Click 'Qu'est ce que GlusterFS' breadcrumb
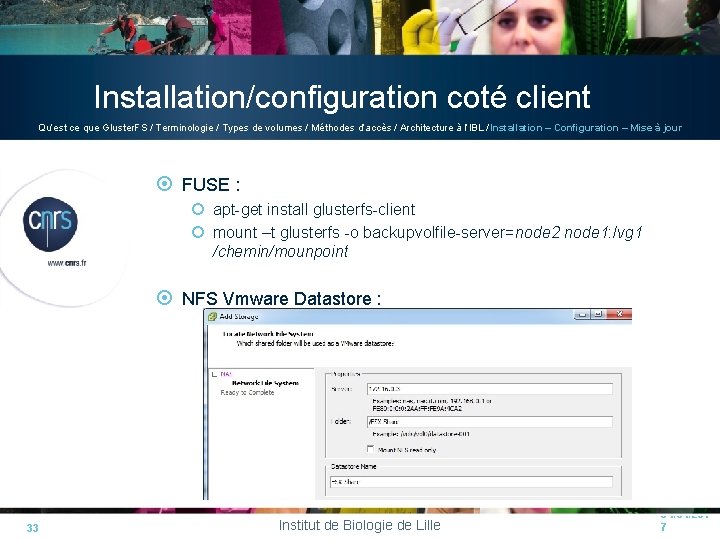This screenshot has height=540, width=720. click(x=93, y=128)
